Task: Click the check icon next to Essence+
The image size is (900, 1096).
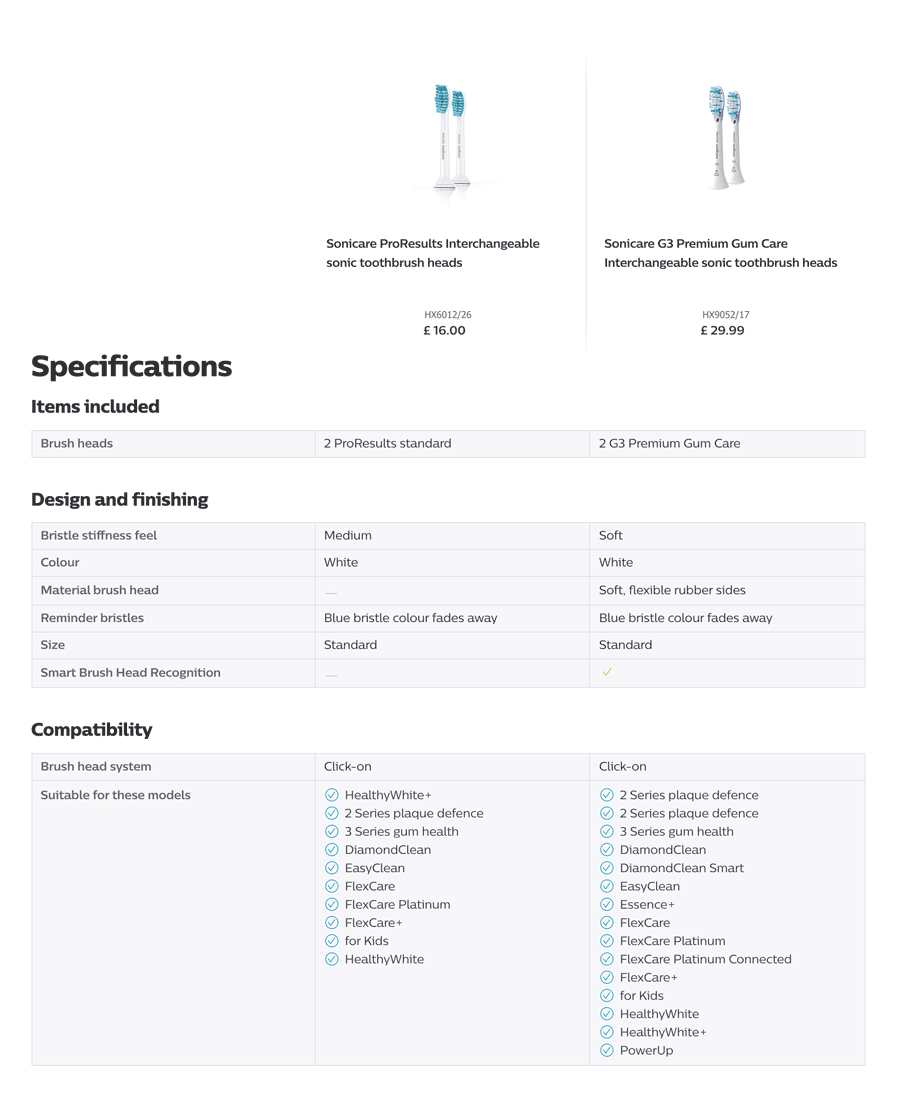Action: (606, 905)
